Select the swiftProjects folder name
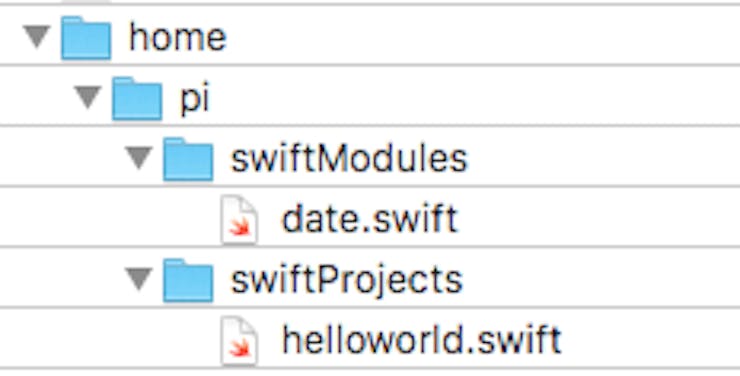Viewport: 740px width, 376px height. [x=347, y=281]
